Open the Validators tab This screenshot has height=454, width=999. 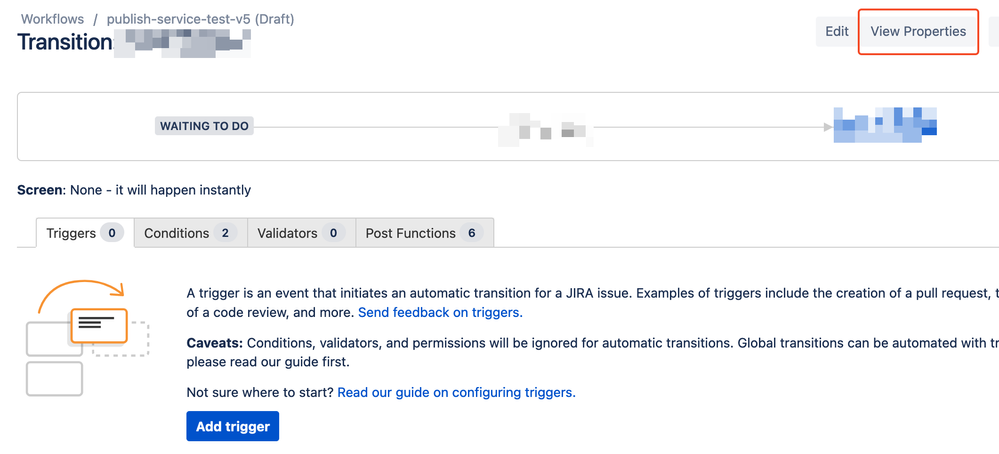(x=301, y=233)
